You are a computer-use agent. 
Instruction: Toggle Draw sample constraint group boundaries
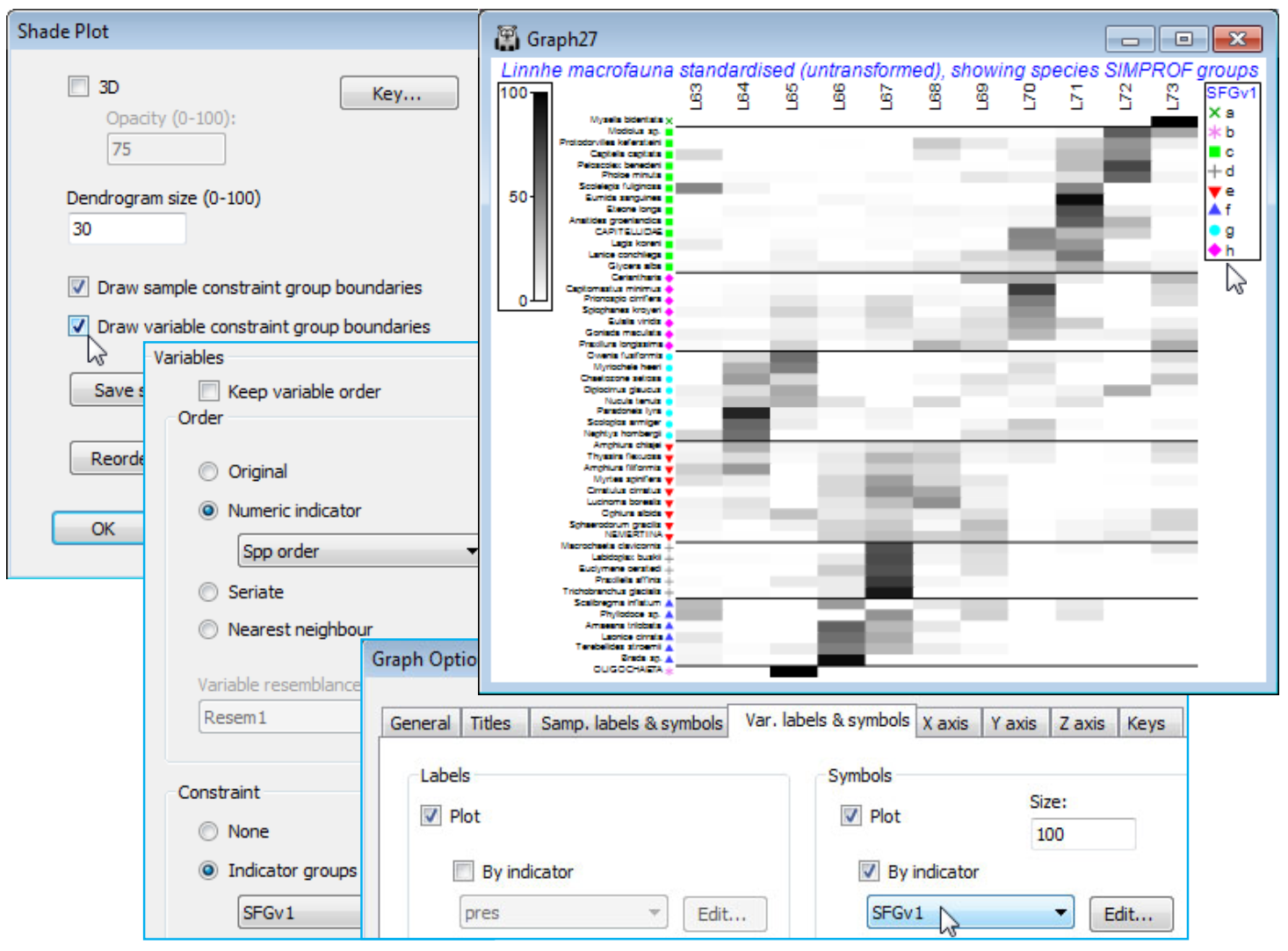(x=78, y=287)
